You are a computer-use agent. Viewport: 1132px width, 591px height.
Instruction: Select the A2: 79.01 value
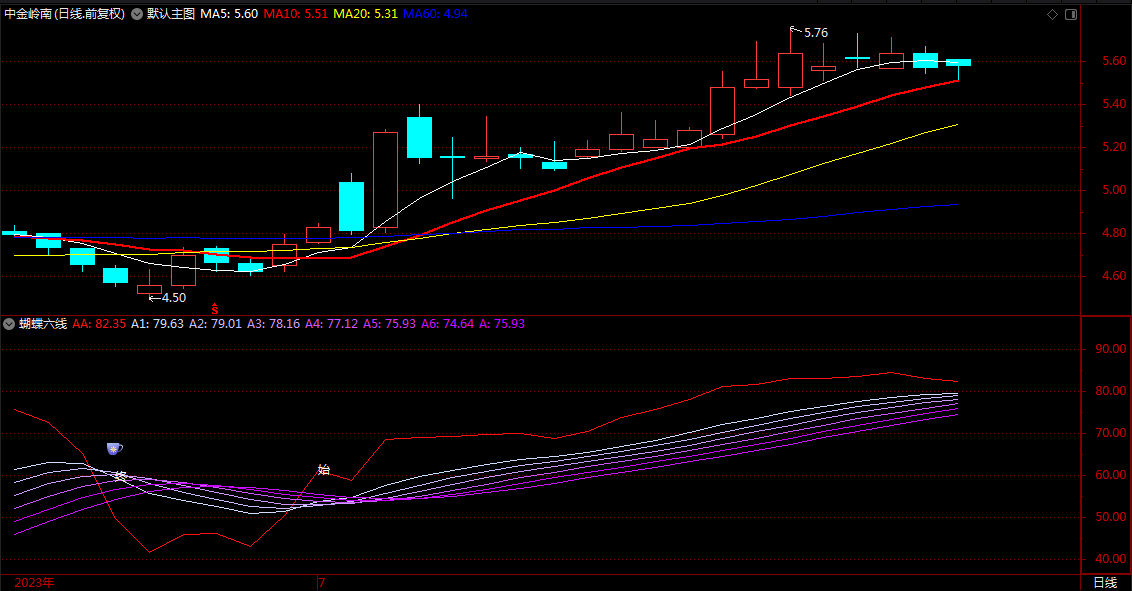215,324
